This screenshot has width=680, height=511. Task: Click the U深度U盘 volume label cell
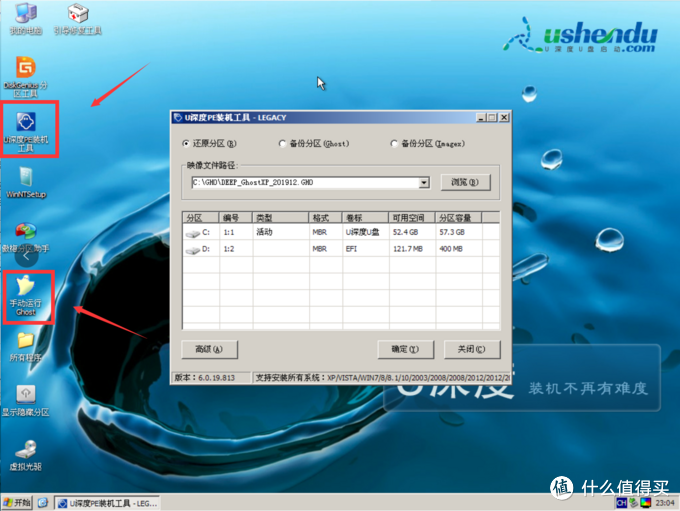point(362,233)
